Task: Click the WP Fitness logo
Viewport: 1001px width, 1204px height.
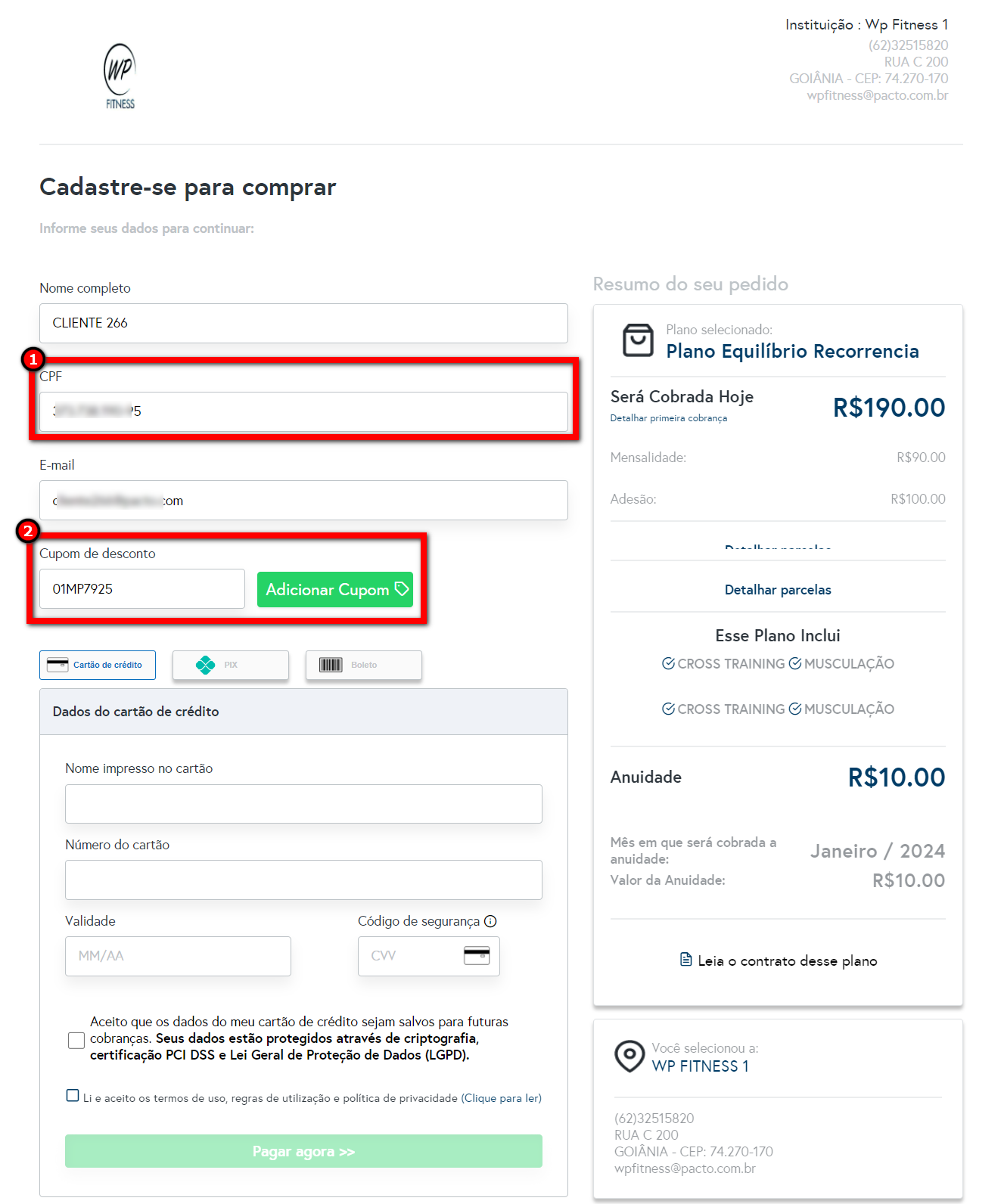Action: [x=120, y=76]
